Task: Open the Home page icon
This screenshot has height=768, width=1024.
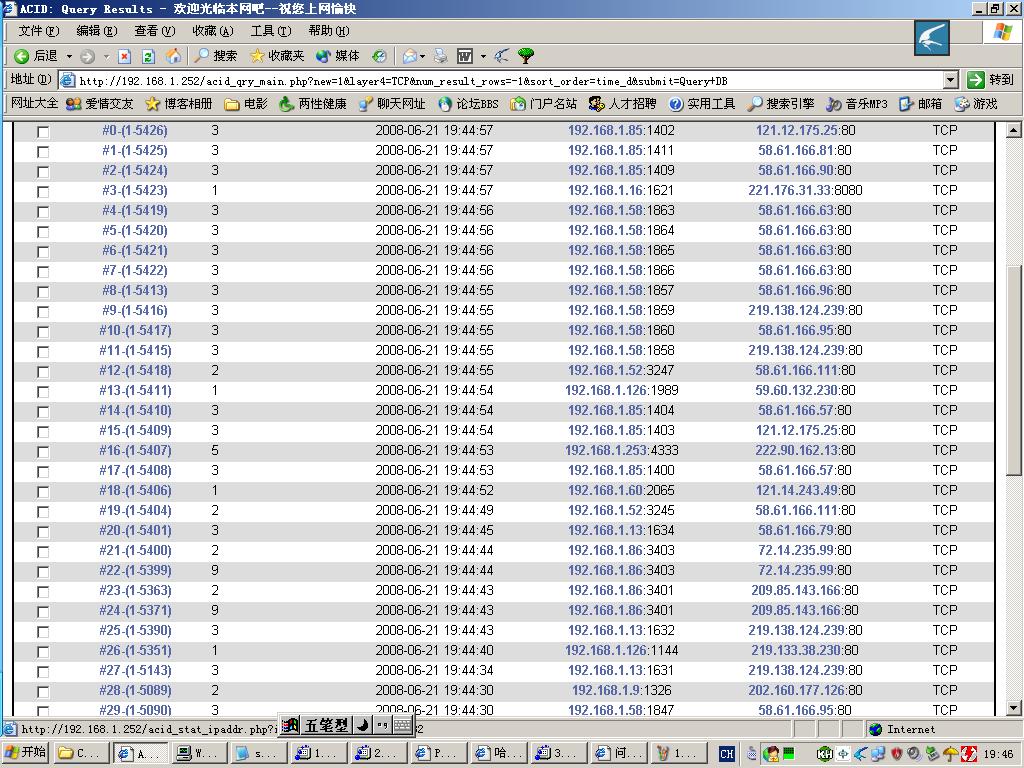Action: 173,57
